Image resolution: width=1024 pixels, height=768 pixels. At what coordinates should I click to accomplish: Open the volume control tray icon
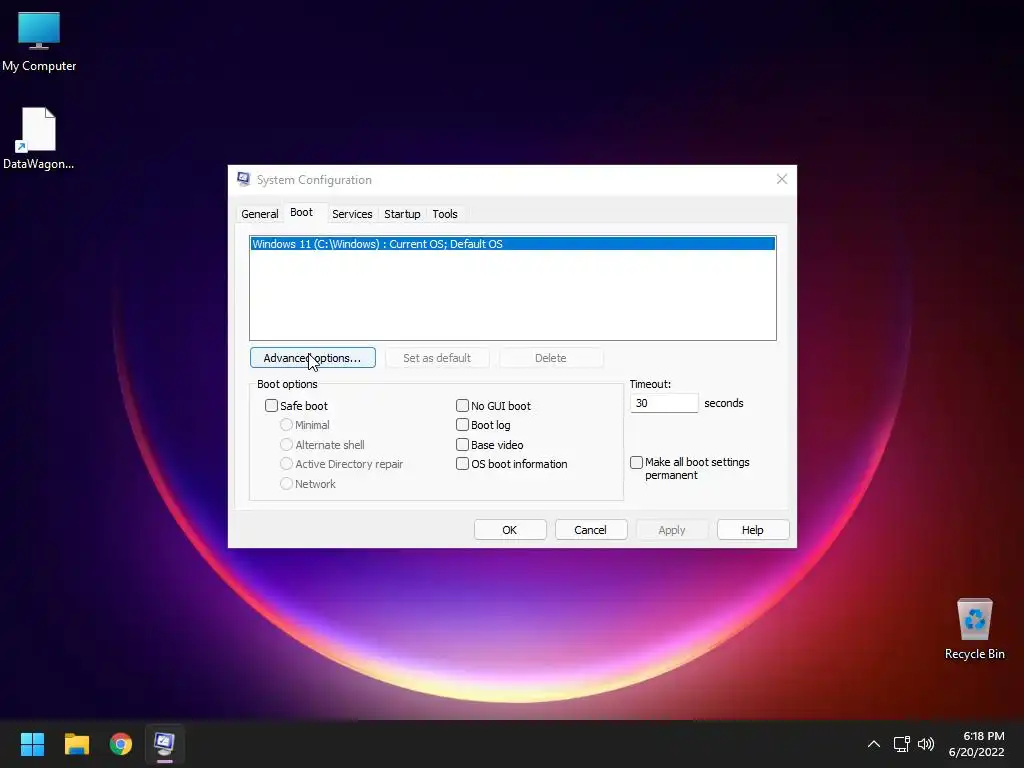point(926,744)
